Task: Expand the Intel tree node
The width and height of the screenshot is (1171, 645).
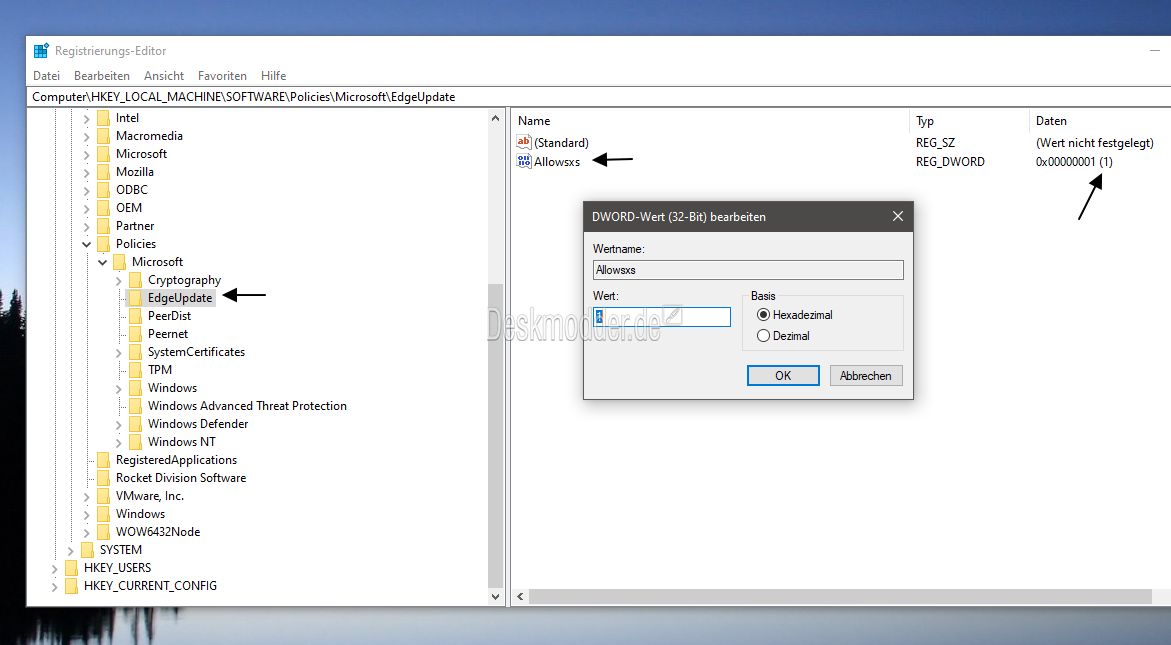Action: tap(86, 119)
